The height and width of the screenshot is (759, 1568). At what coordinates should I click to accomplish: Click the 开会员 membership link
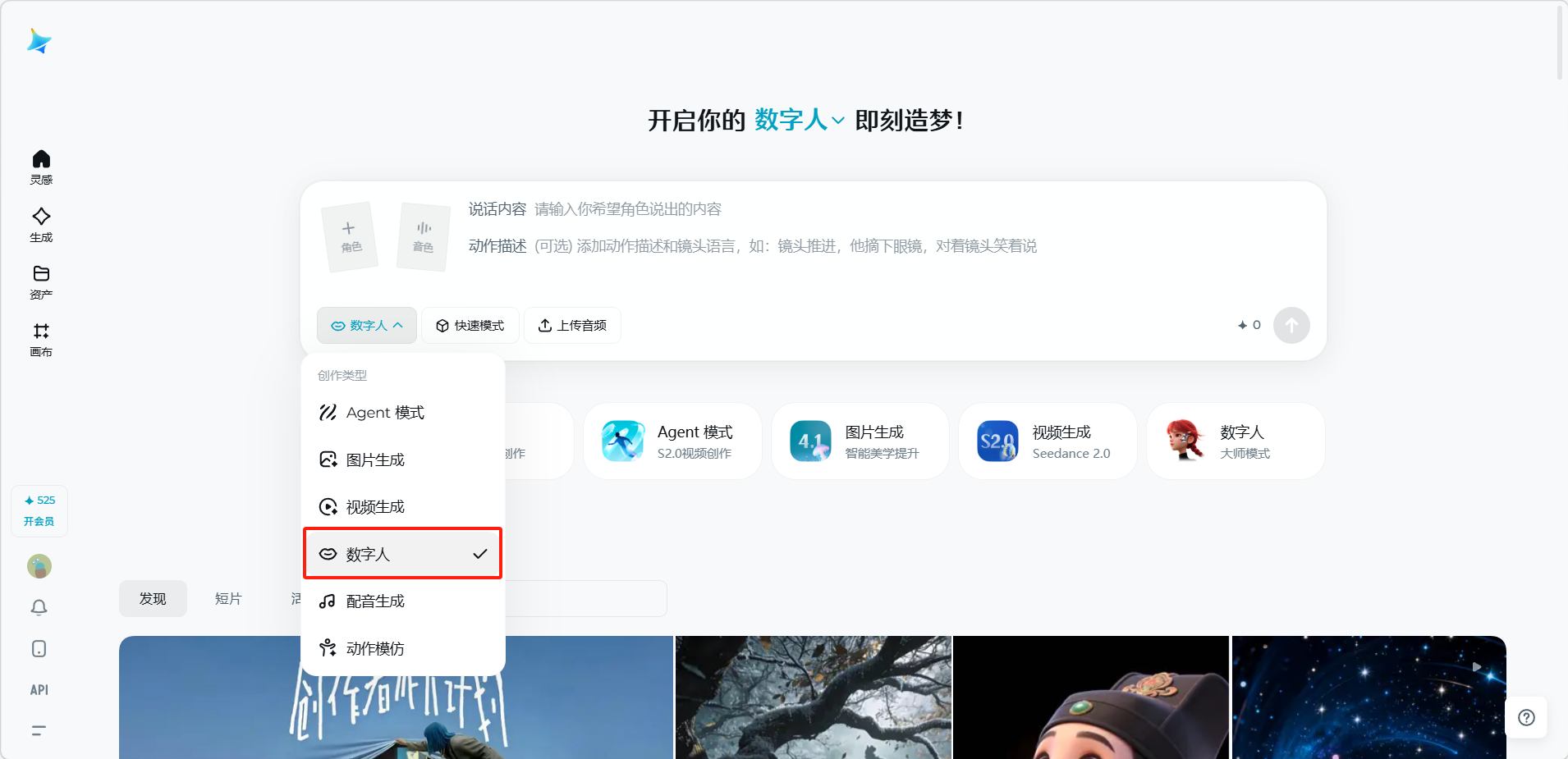point(39,521)
